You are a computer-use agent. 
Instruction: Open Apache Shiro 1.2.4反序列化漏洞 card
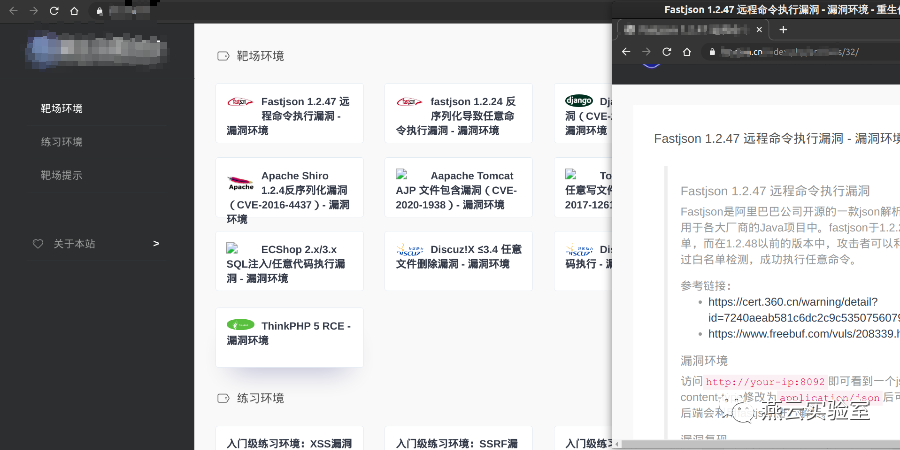tap(289, 188)
